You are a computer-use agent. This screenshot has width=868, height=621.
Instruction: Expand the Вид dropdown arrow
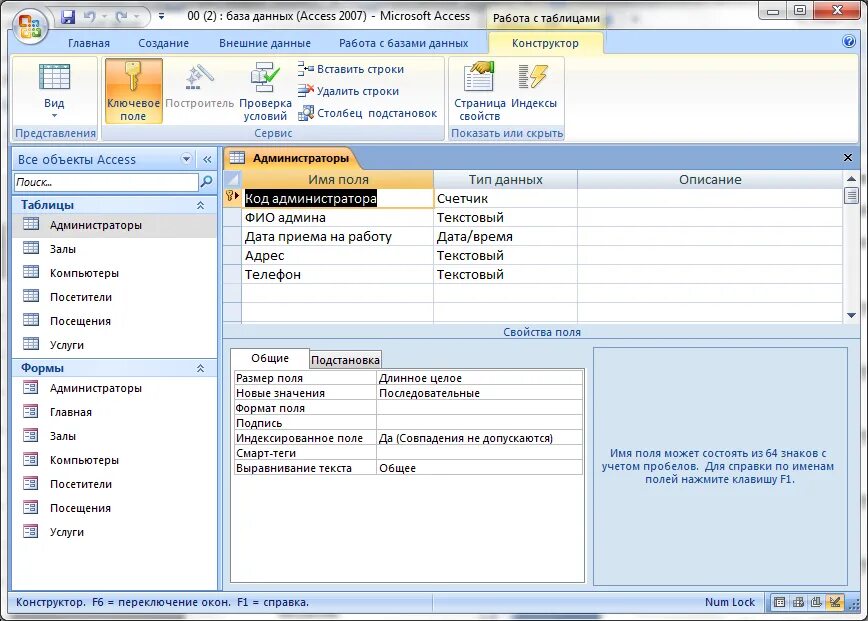coord(54,116)
